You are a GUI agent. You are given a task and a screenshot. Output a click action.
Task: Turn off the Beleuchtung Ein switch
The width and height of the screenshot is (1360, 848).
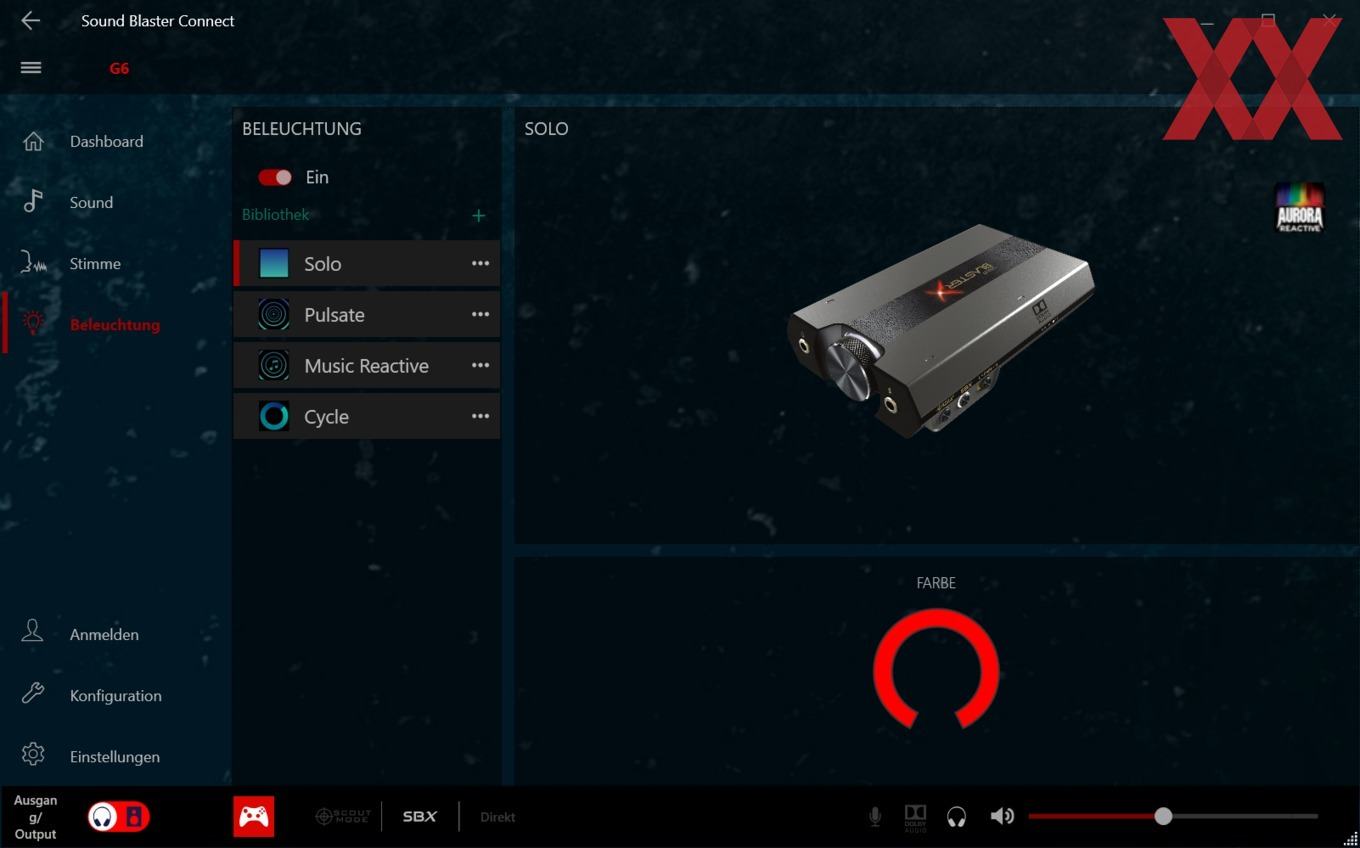274,177
